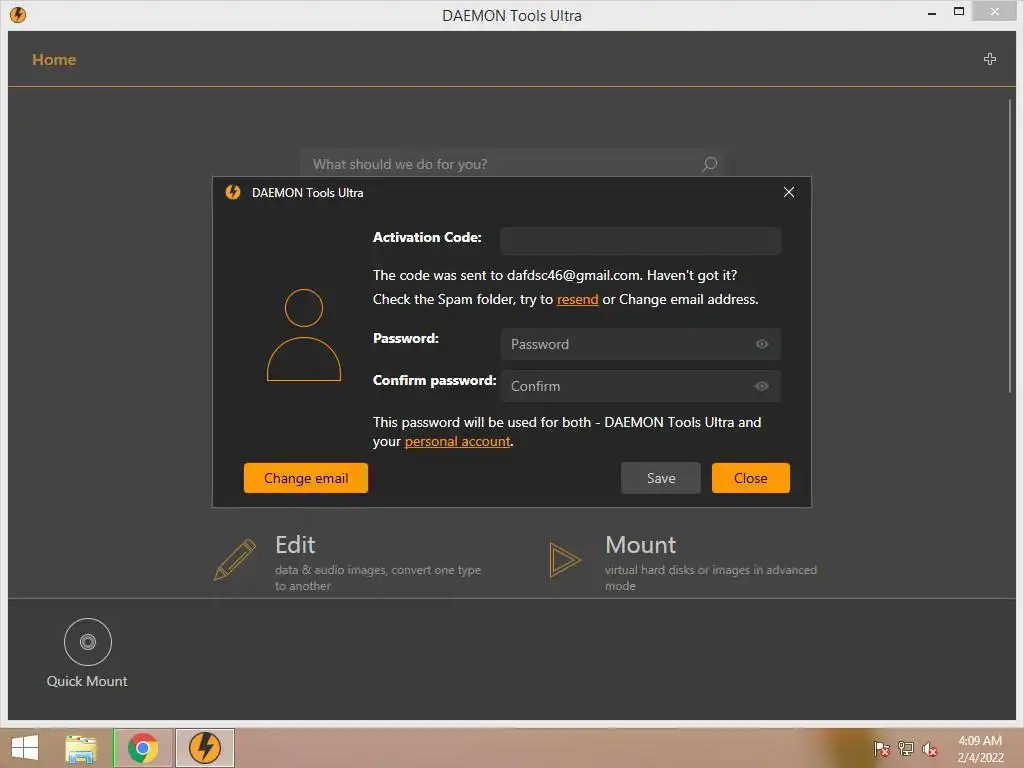Click the Save button
Screen dimensions: 1024x768
(661, 478)
